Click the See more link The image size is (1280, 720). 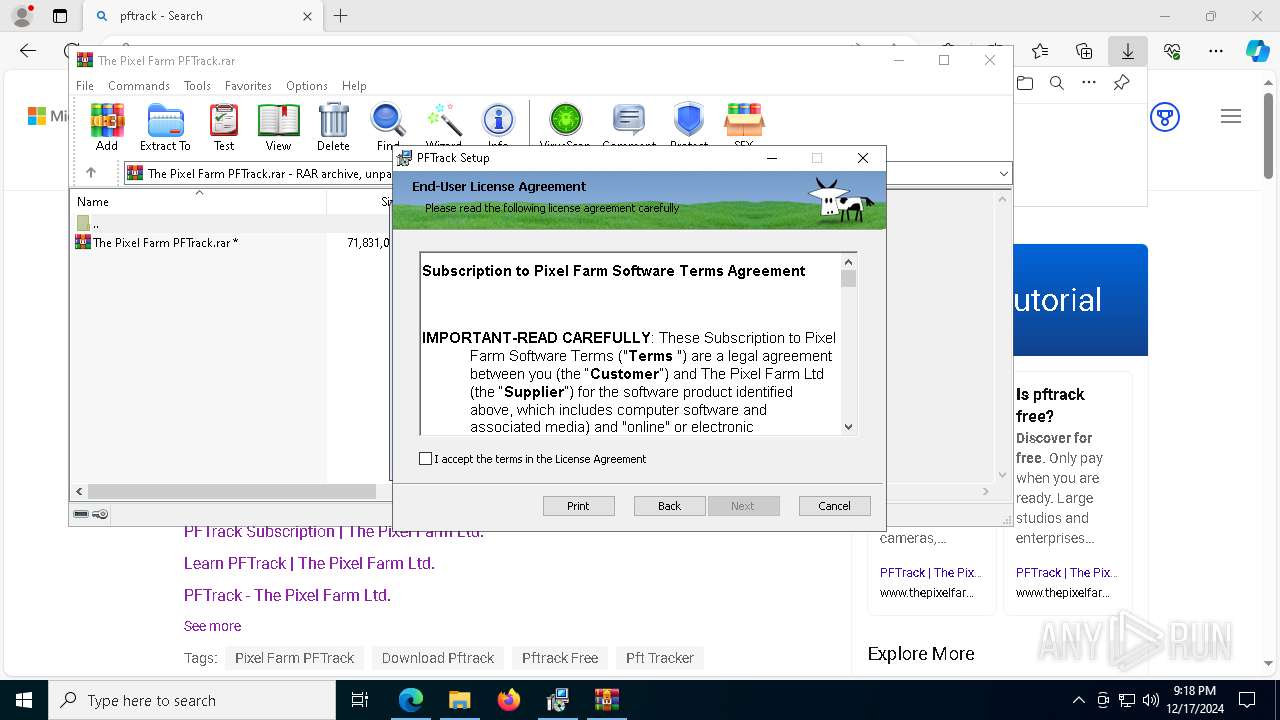click(212, 626)
